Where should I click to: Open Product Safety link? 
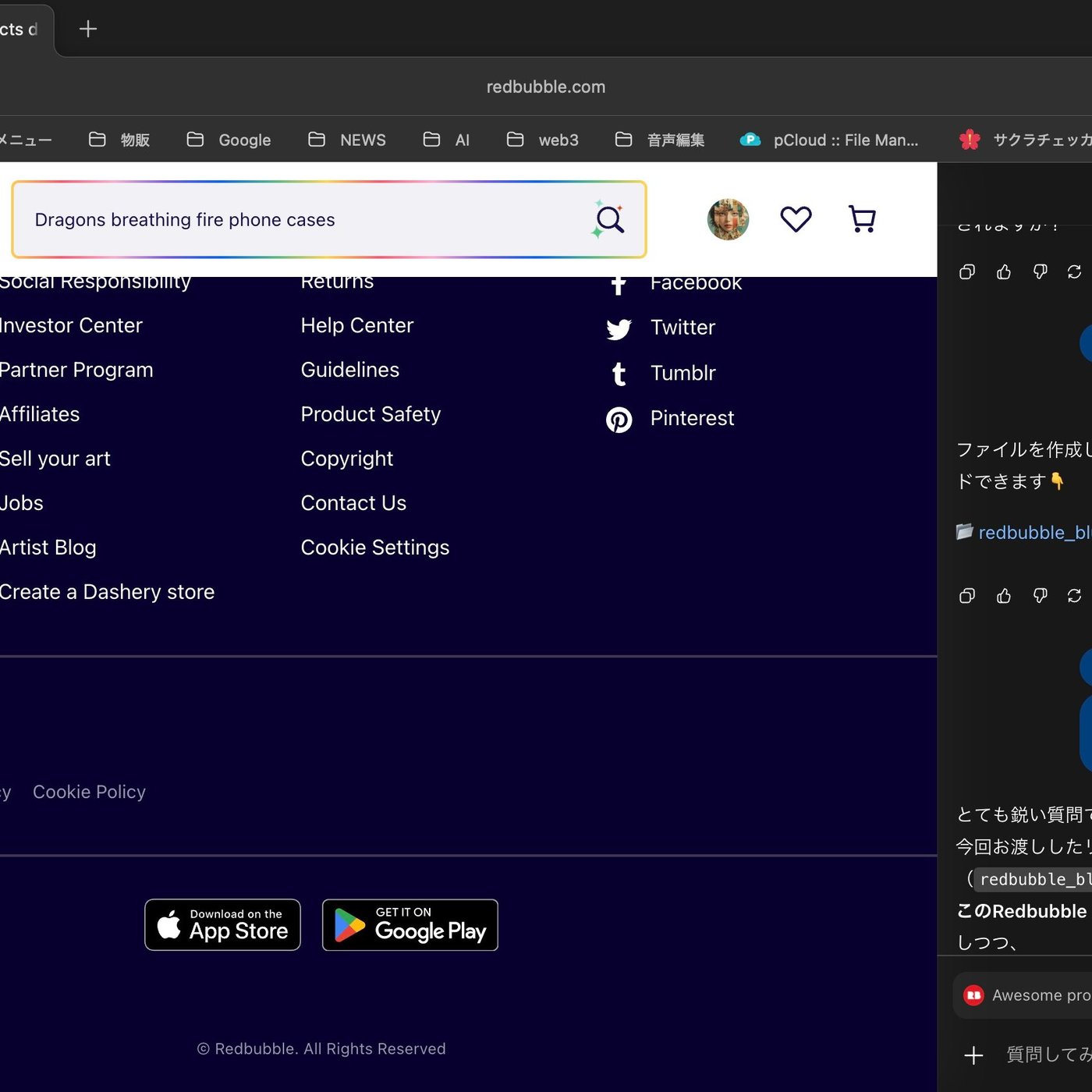(x=370, y=414)
